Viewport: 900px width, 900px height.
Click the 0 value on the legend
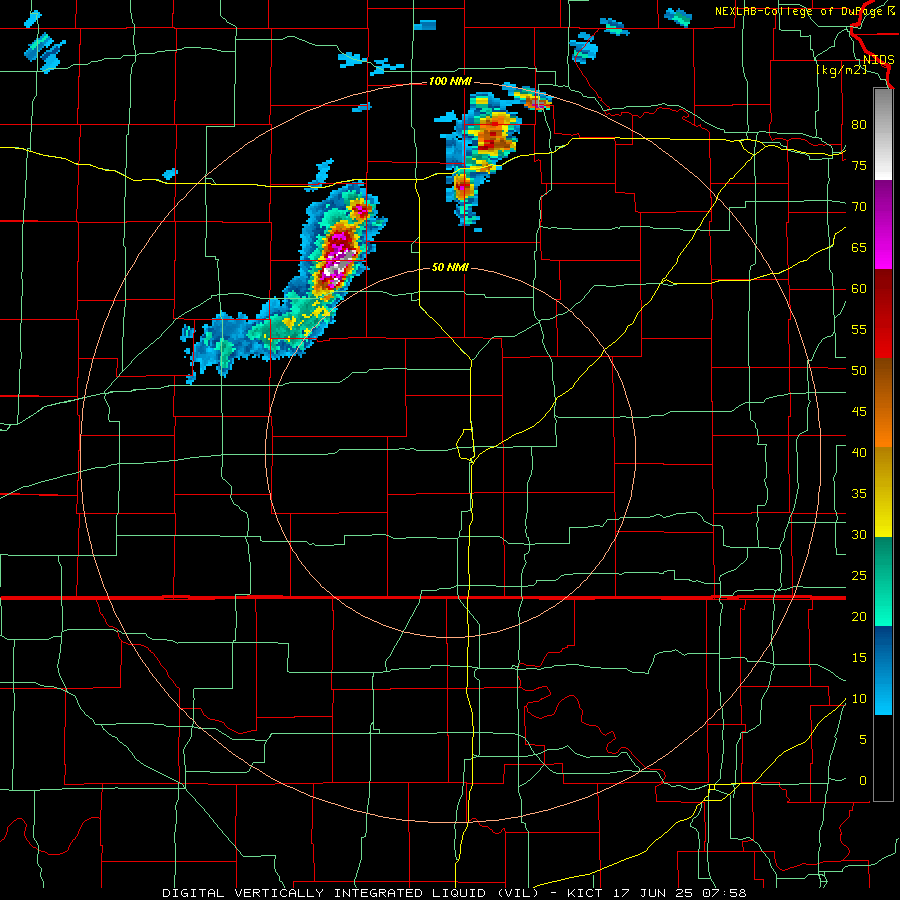click(863, 781)
